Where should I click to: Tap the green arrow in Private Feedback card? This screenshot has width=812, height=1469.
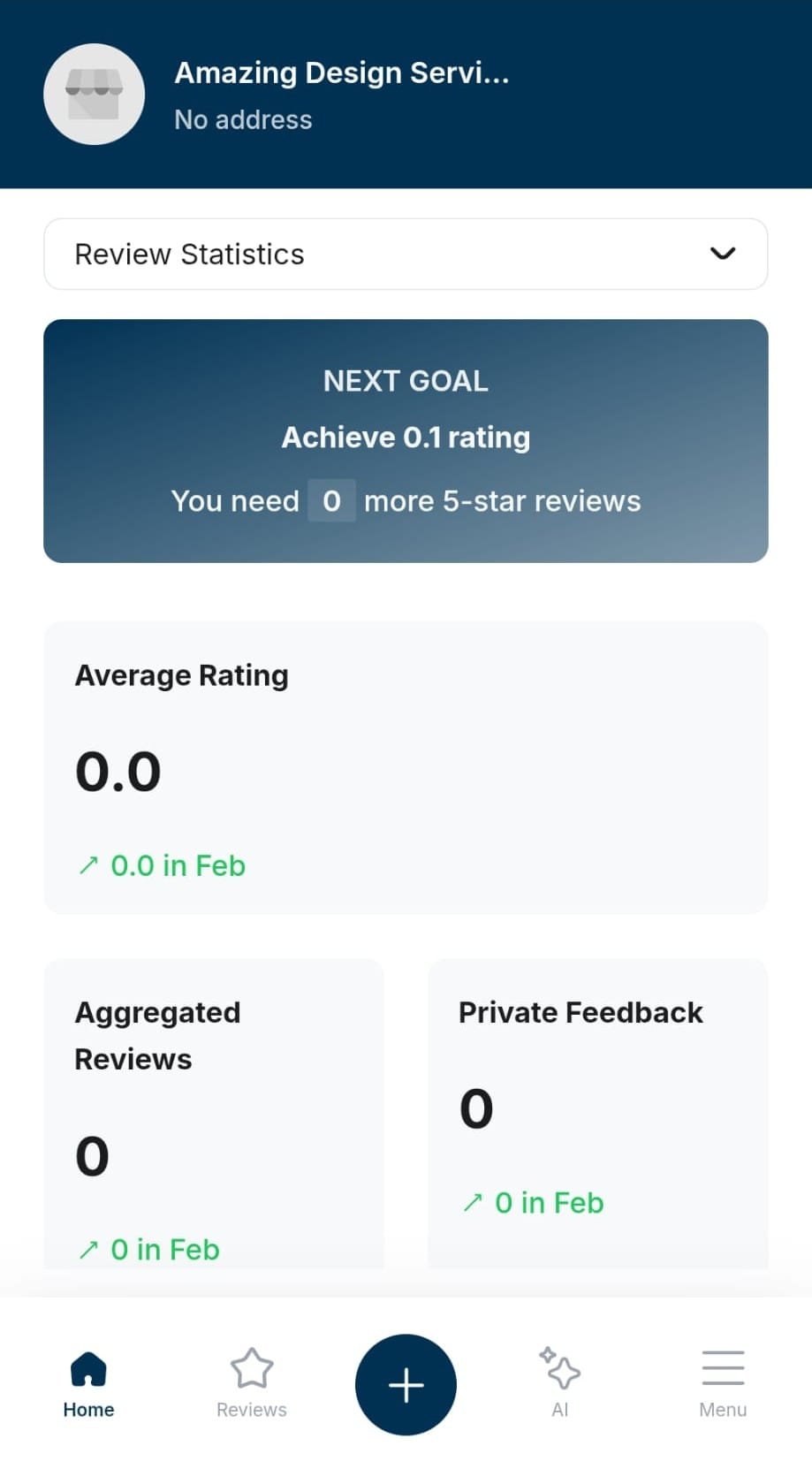(x=473, y=1203)
